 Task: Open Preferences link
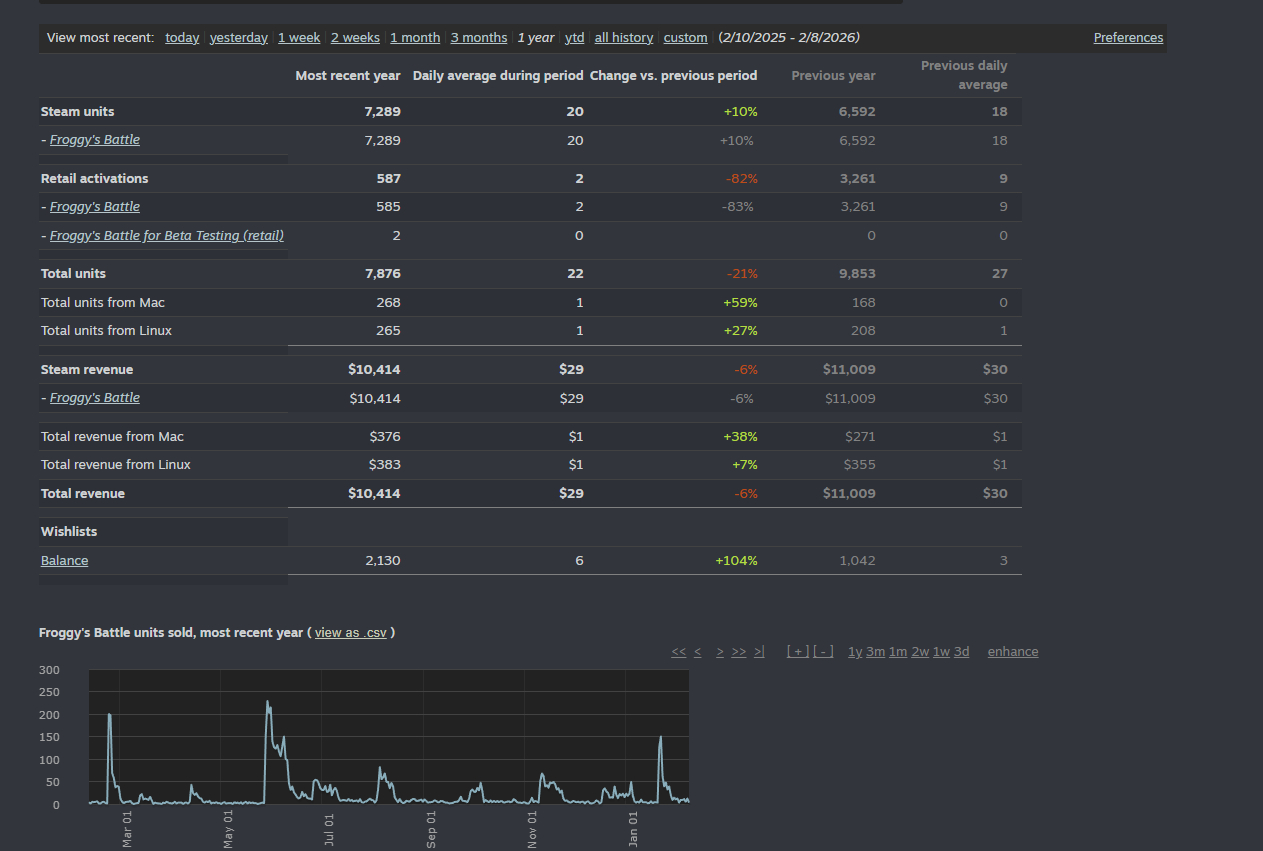[x=1128, y=38]
